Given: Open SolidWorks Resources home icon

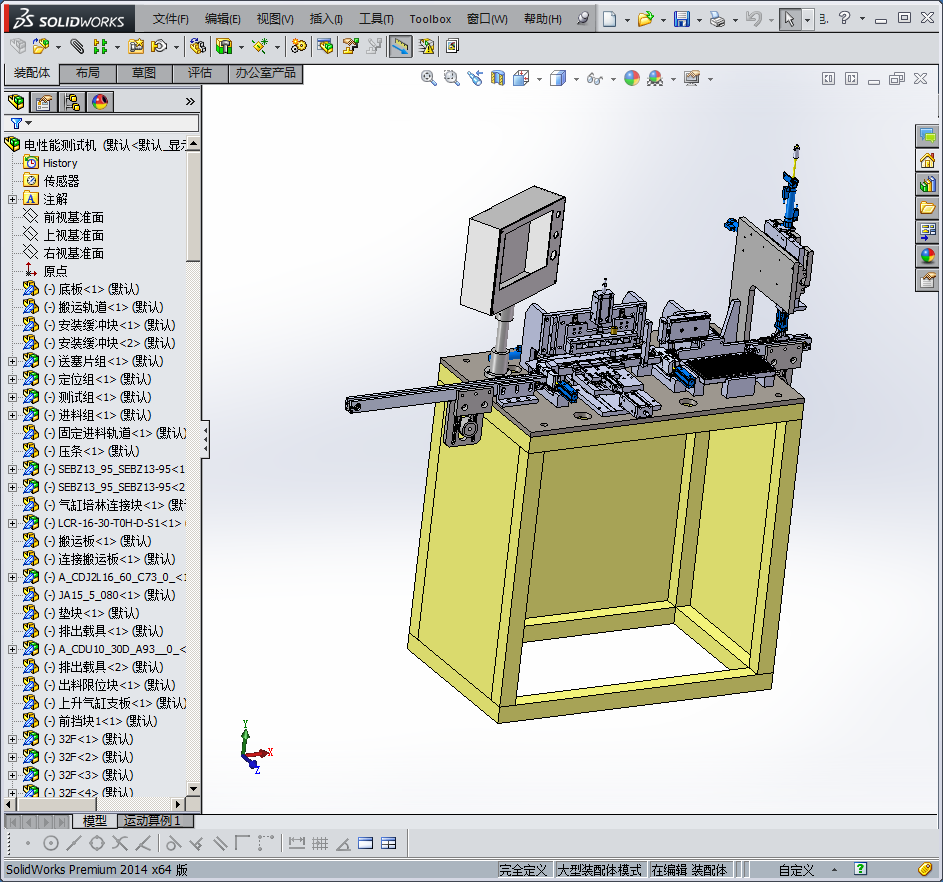Looking at the screenshot, I should coord(927,160).
